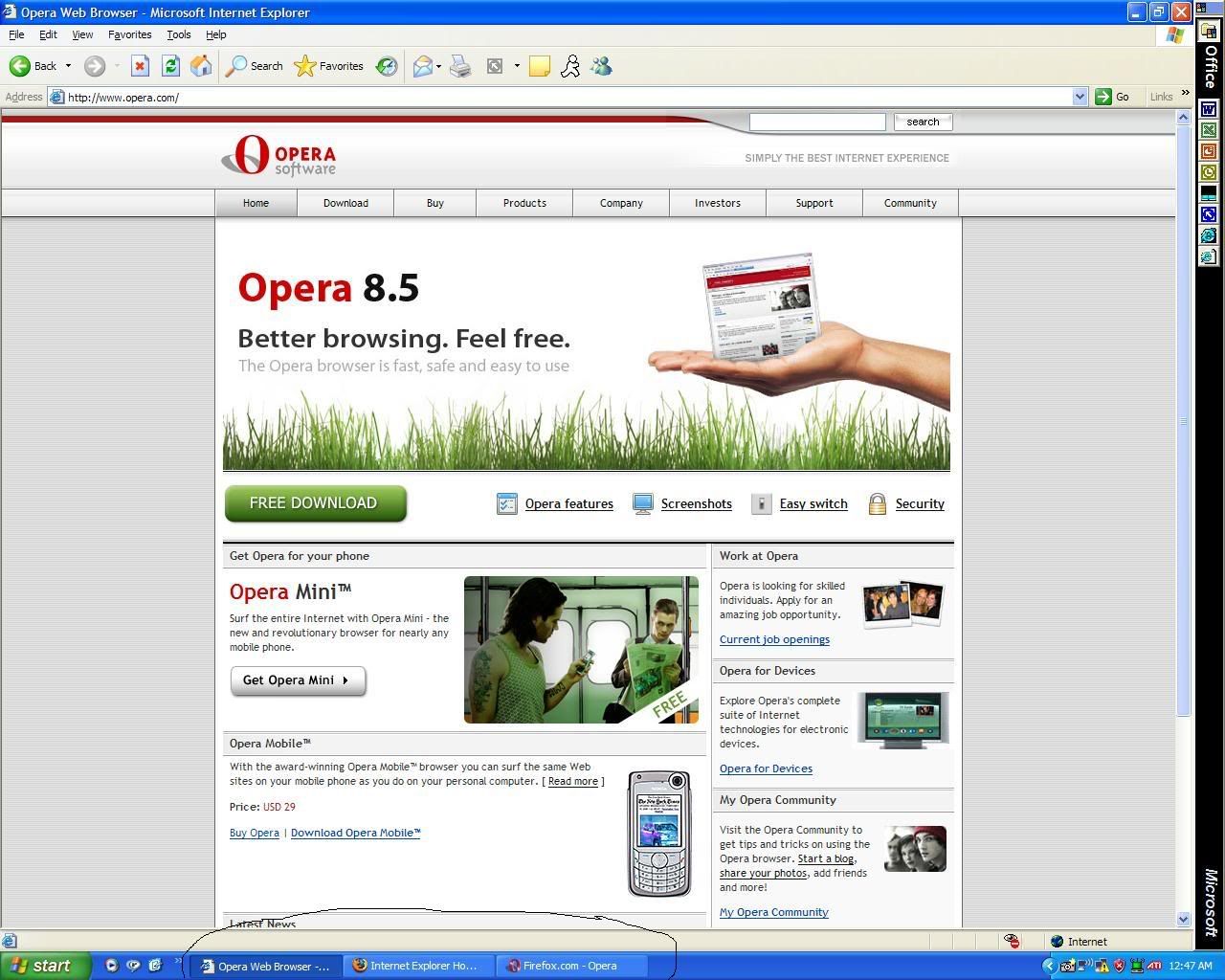Select the Support navigation tab
The height and width of the screenshot is (980, 1225).
(814, 203)
